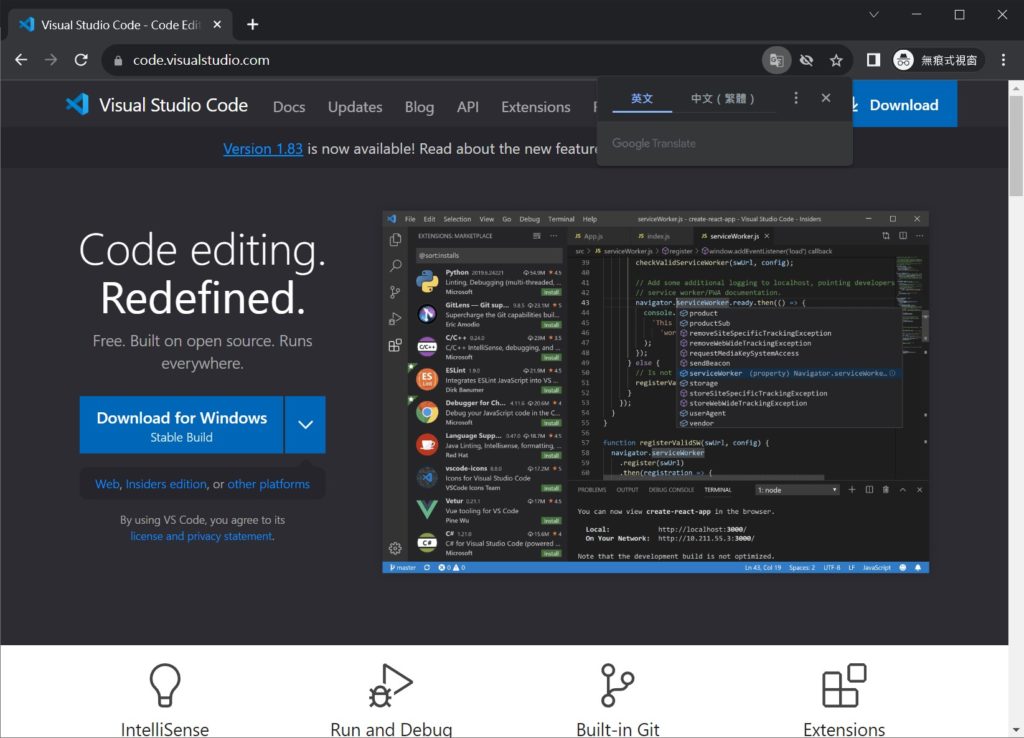
Task: Click the settings gear icon in screenshot
Action: point(395,548)
